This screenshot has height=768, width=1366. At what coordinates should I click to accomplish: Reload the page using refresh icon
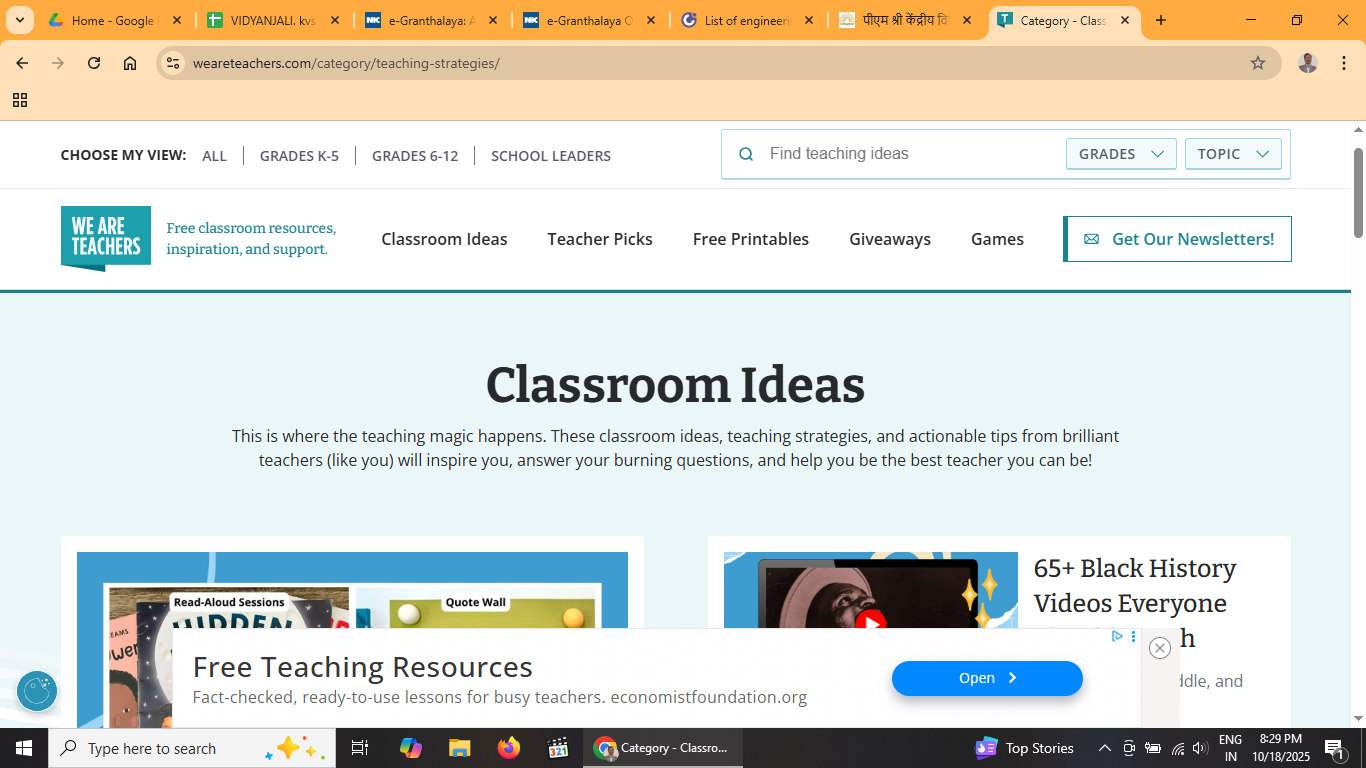pos(94,63)
